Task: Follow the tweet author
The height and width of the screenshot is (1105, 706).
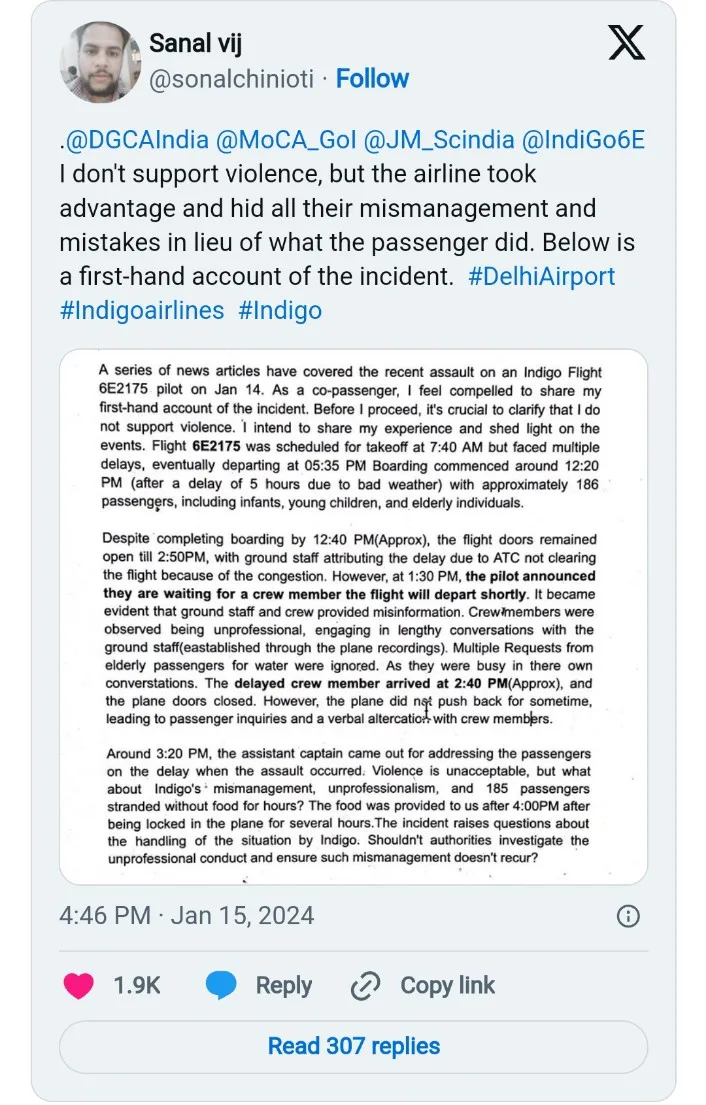Action: click(x=372, y=79)
